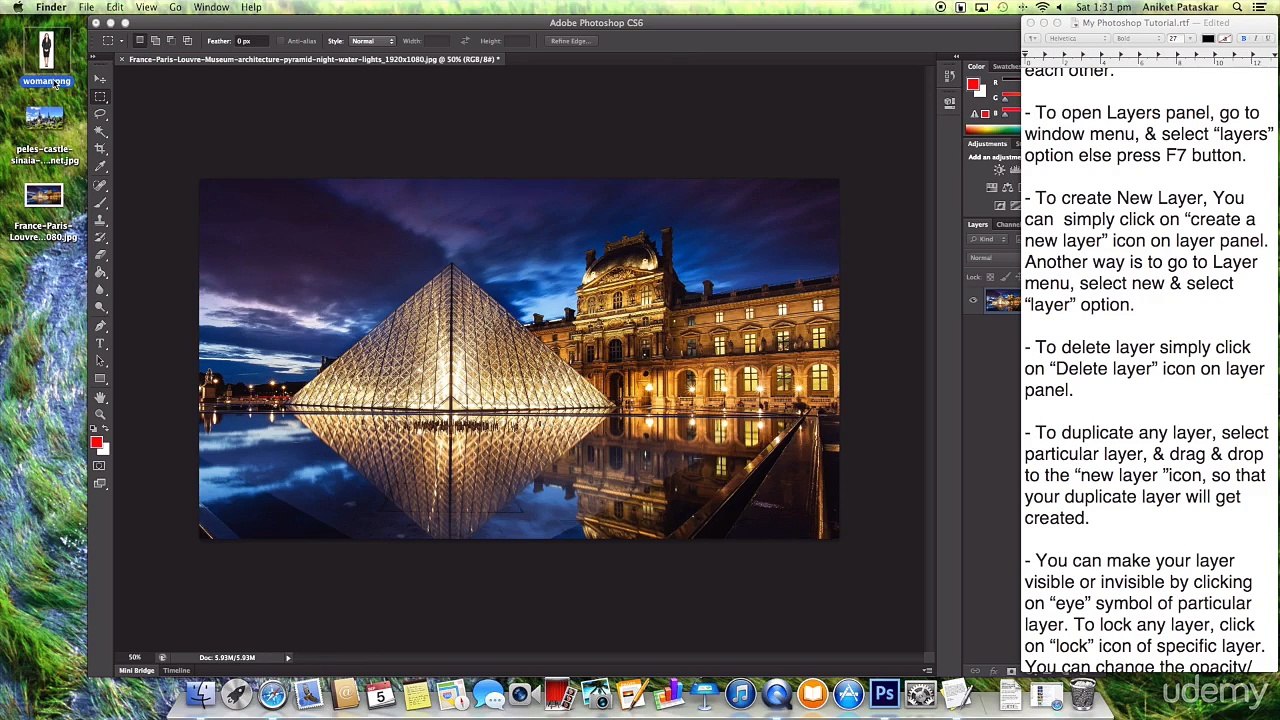Select the Hand tool
This screenshot has width=1280, height=720.
click(x=100, y=397)
